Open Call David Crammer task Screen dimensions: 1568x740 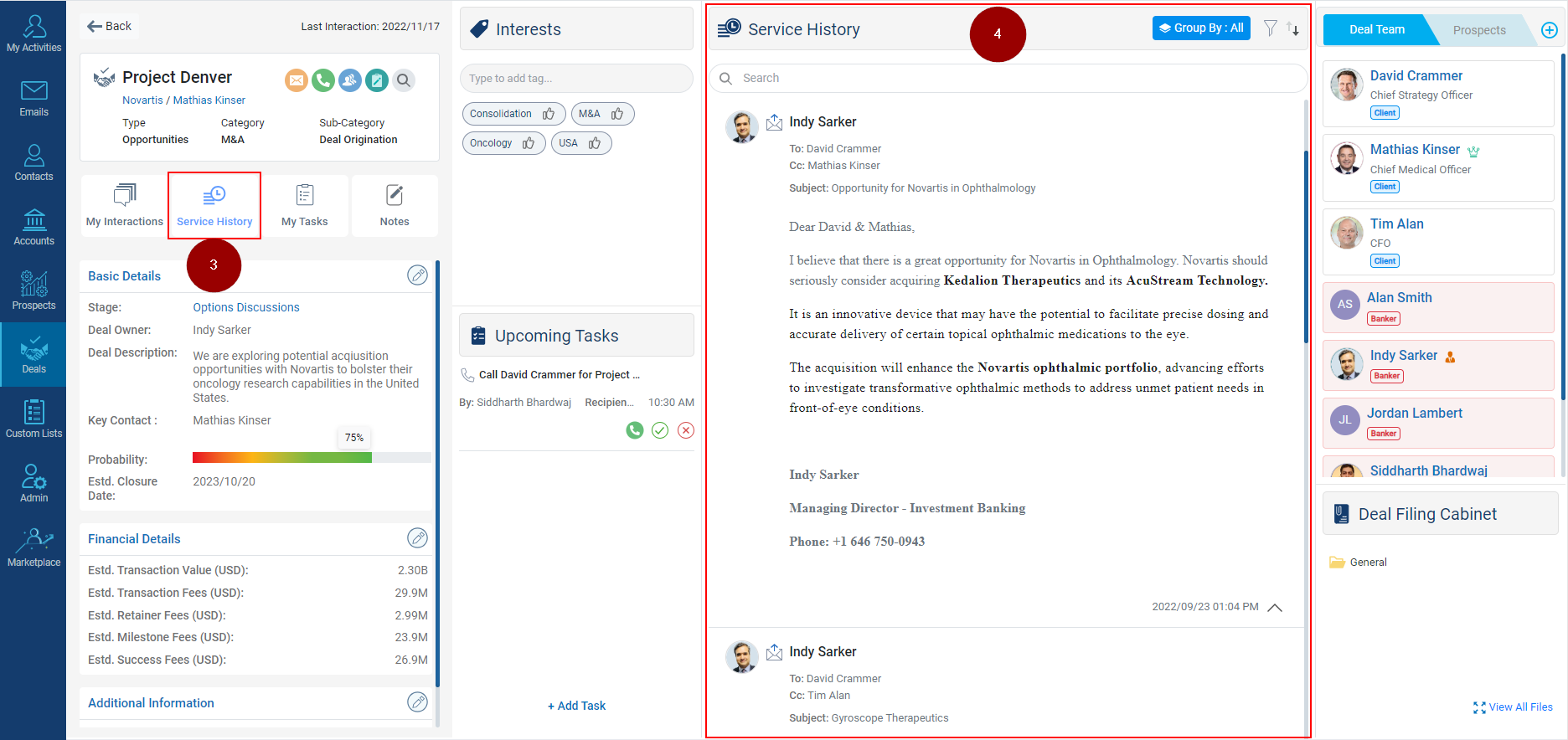point(560,375)
